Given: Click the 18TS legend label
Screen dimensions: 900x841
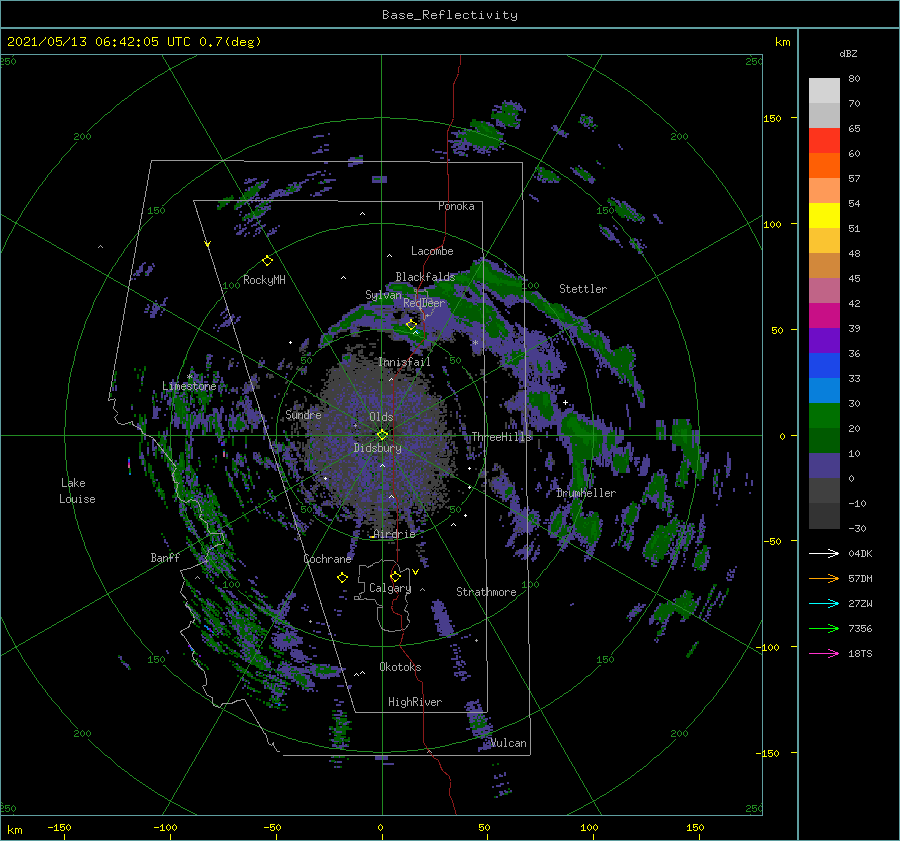Looking at the screenshot, I should [860, 653].
